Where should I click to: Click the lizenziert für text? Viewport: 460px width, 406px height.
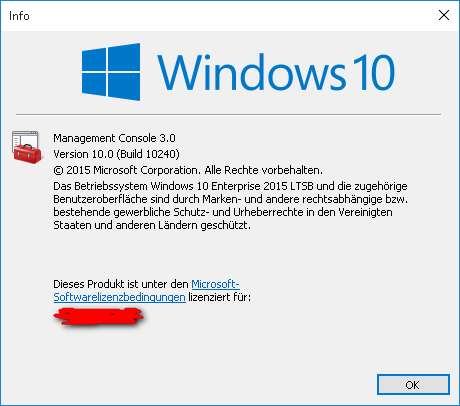(x=219, y=297)
